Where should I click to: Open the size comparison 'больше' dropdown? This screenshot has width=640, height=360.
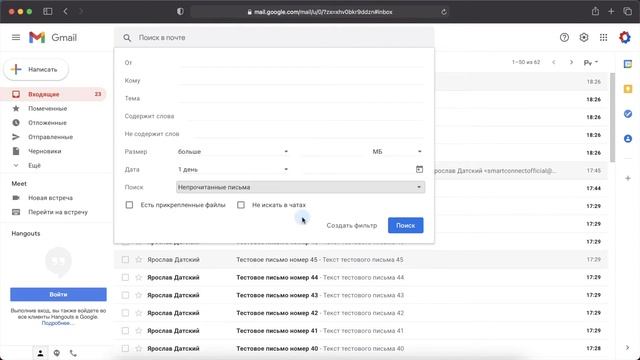click(x=233, y=151)
